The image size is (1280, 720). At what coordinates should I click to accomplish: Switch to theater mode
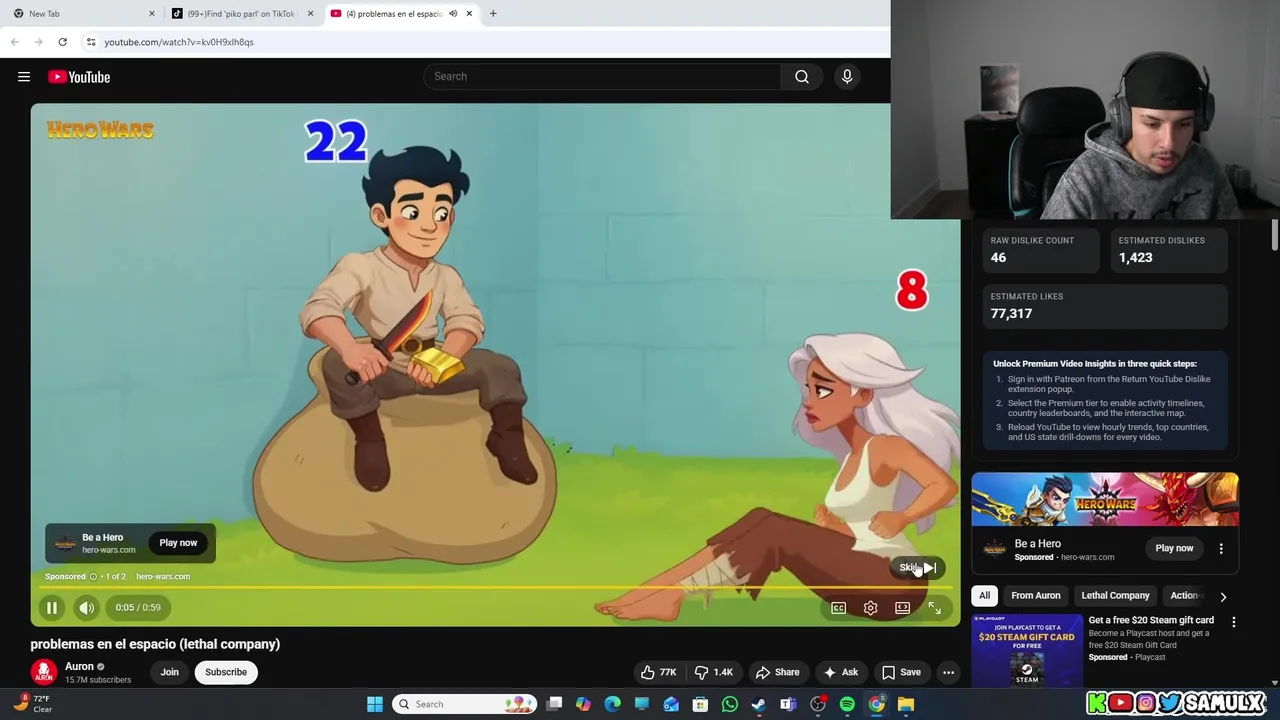point(902,608)
